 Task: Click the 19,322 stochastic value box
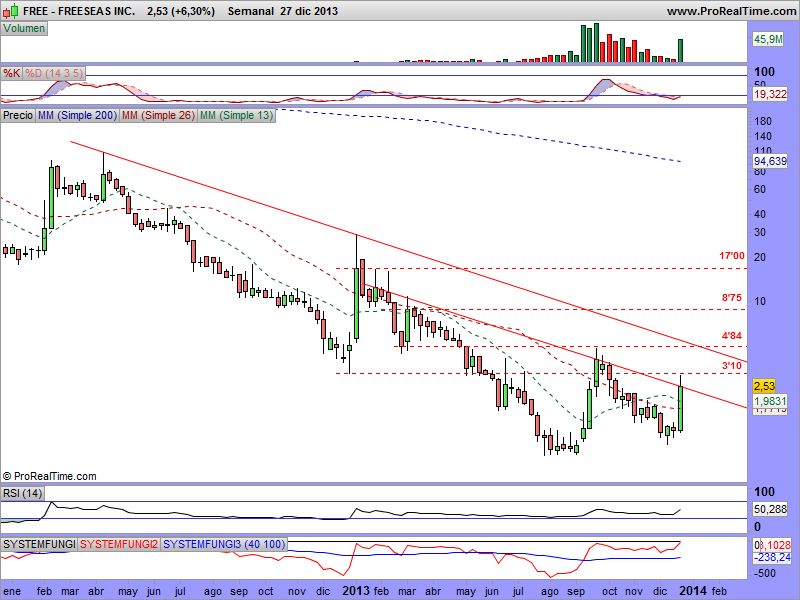click(x=770, y=94)
